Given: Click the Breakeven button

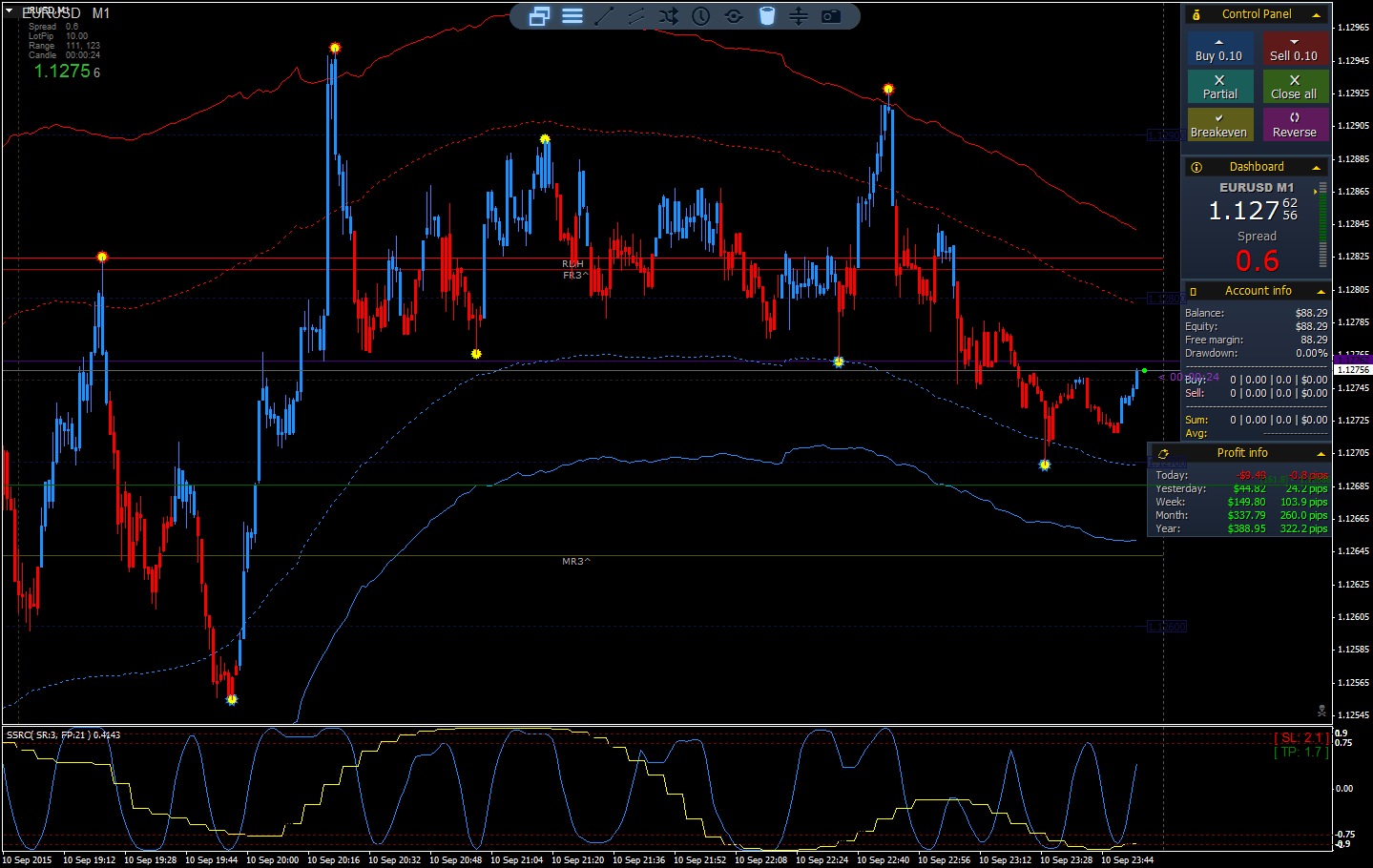Looking at the screenshot, I should pos(1219,125).
